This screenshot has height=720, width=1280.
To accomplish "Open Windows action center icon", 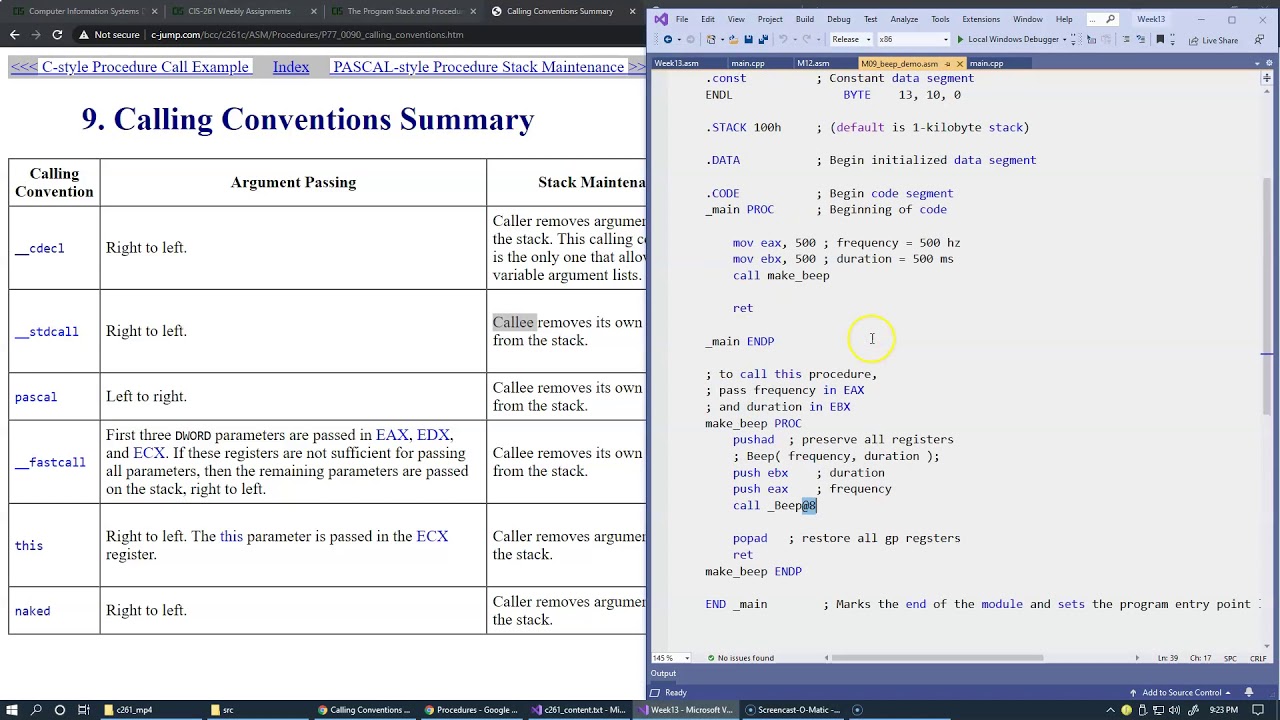I will pyautogui.click(x=1259, y=710).
